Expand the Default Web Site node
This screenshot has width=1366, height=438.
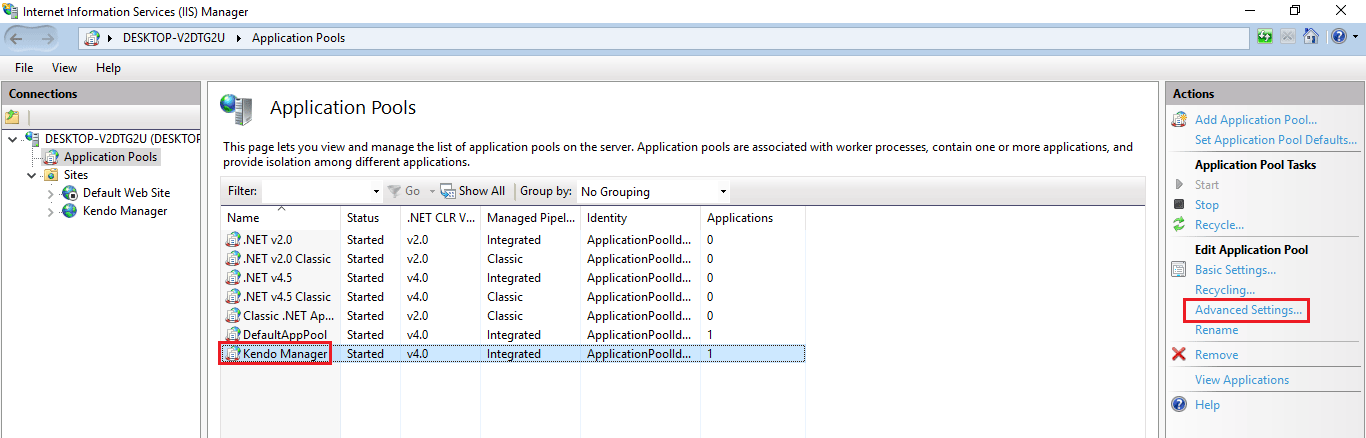pyautogui.click(x=51, y=193)
